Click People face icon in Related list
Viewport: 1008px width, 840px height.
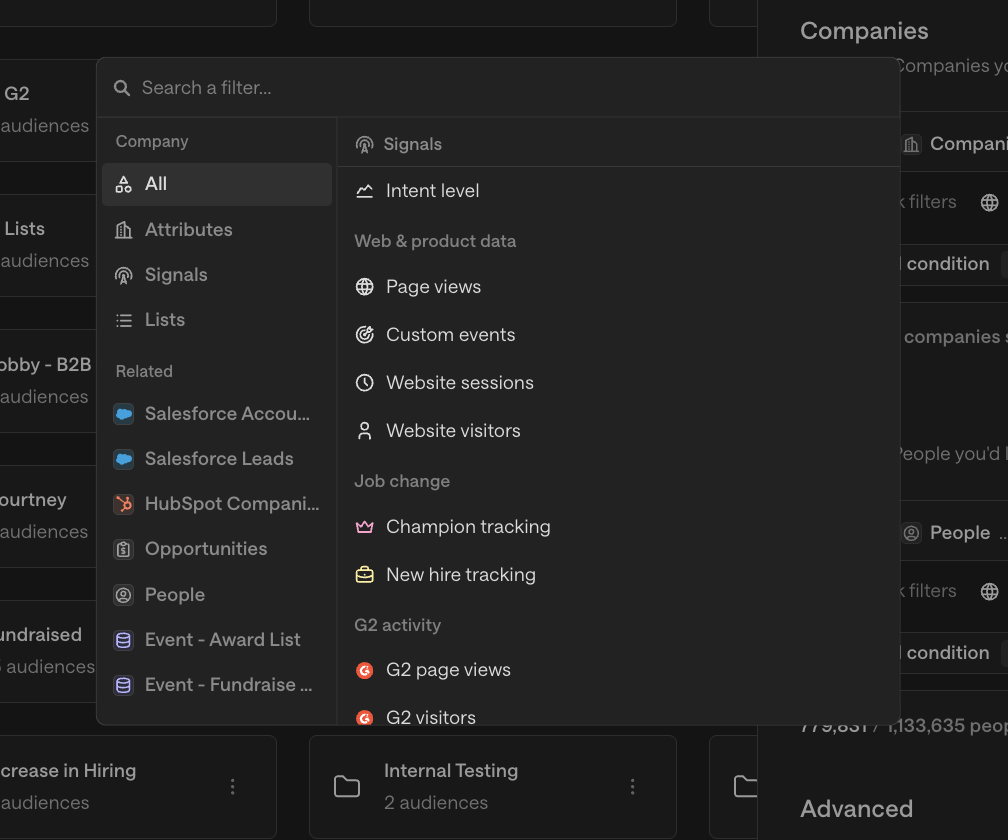123,595
